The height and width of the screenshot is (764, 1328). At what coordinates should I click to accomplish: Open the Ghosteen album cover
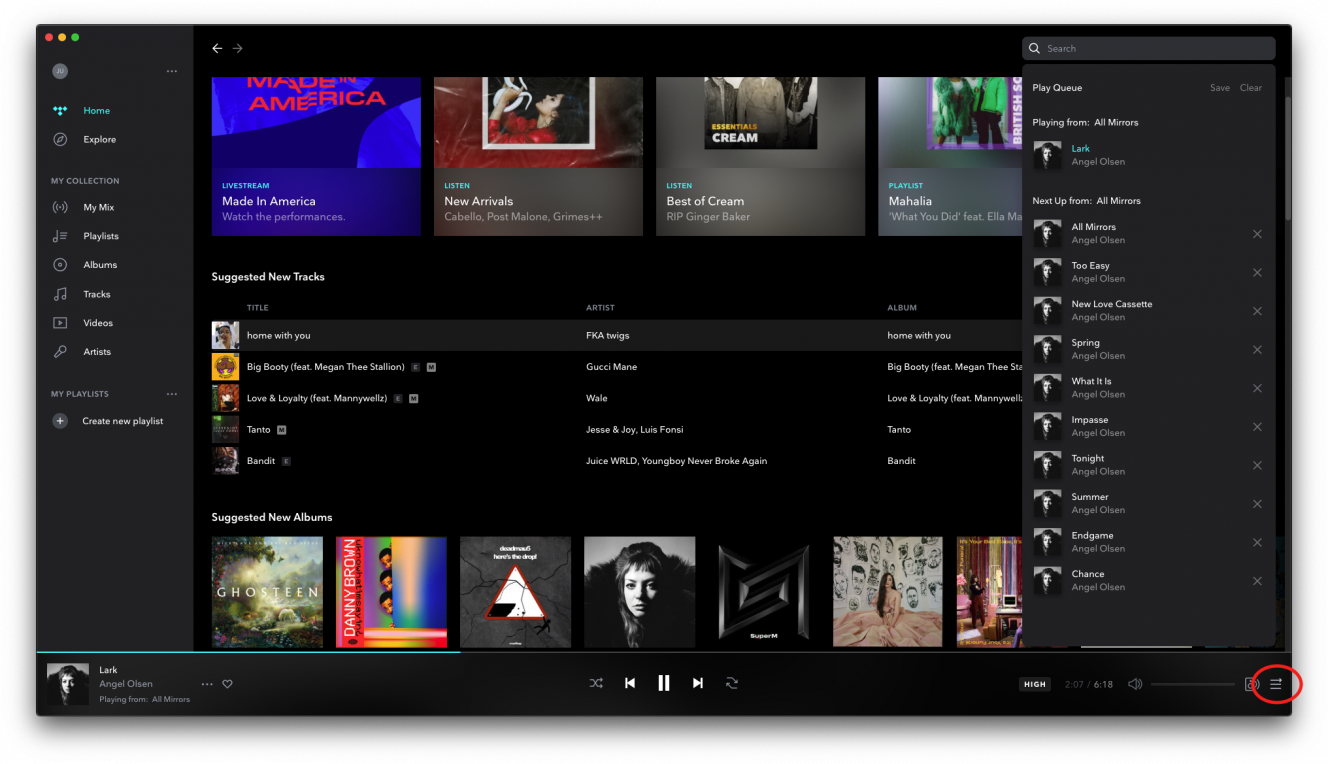(x=267, y=592)
